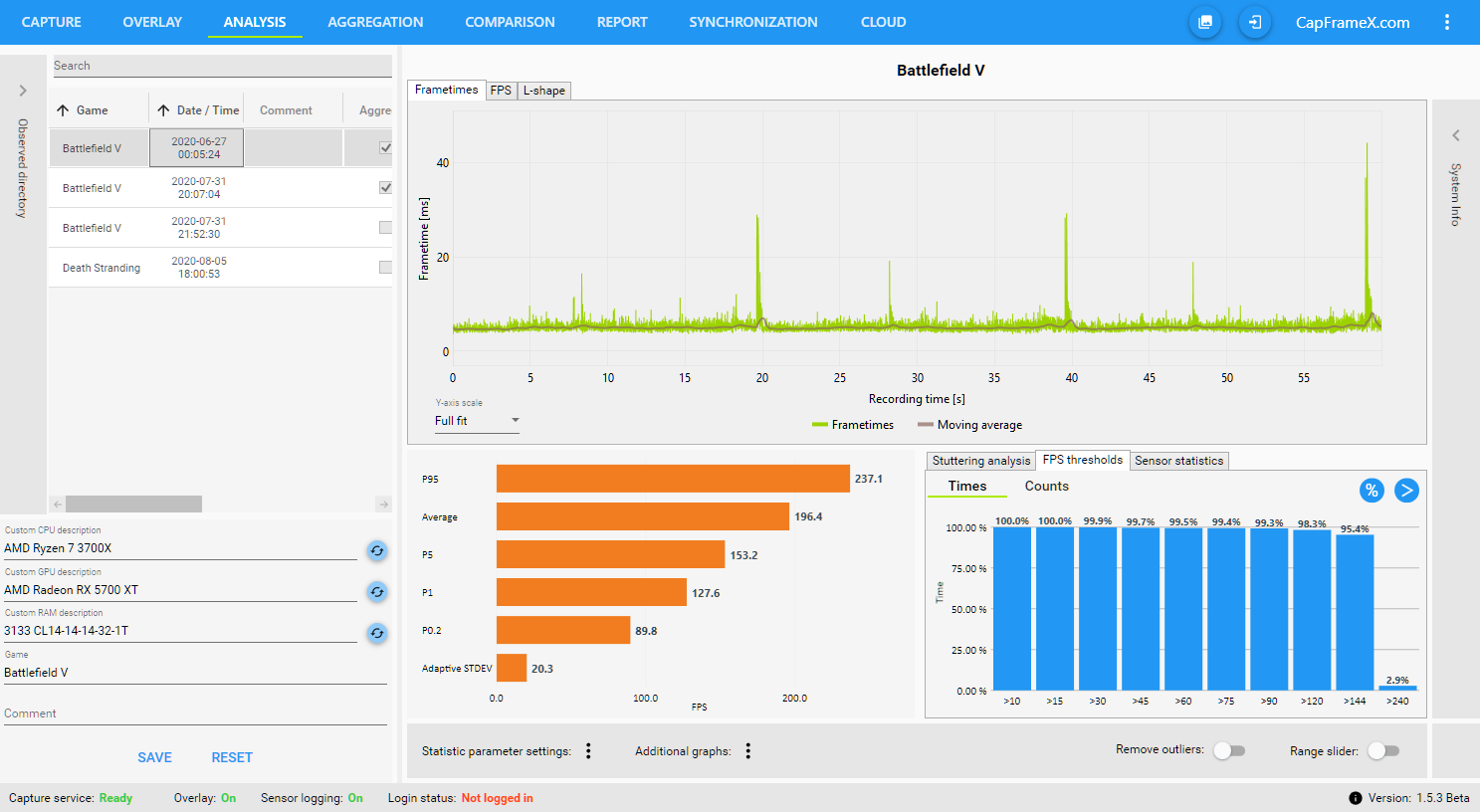Toggle checkbox for Battlefield V 20:07:04 record

pyautogui.click(x=385, y=187)
